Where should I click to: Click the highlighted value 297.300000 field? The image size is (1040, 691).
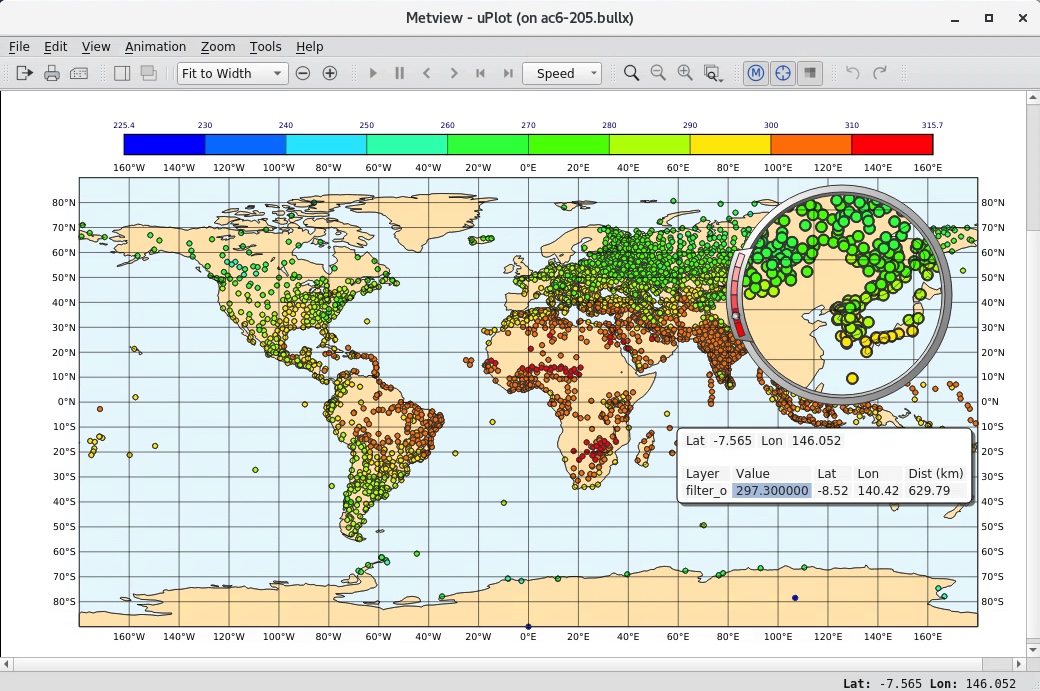(771, 491)
